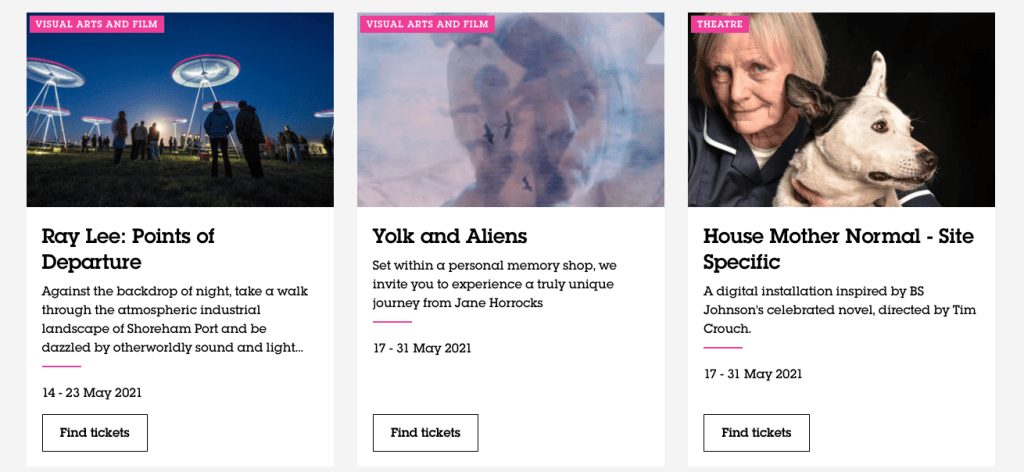Open the Ray Lee: Points of Departure title
Image resolution: width=1024 pixels, height=472 pixels.
coord(128,249)
